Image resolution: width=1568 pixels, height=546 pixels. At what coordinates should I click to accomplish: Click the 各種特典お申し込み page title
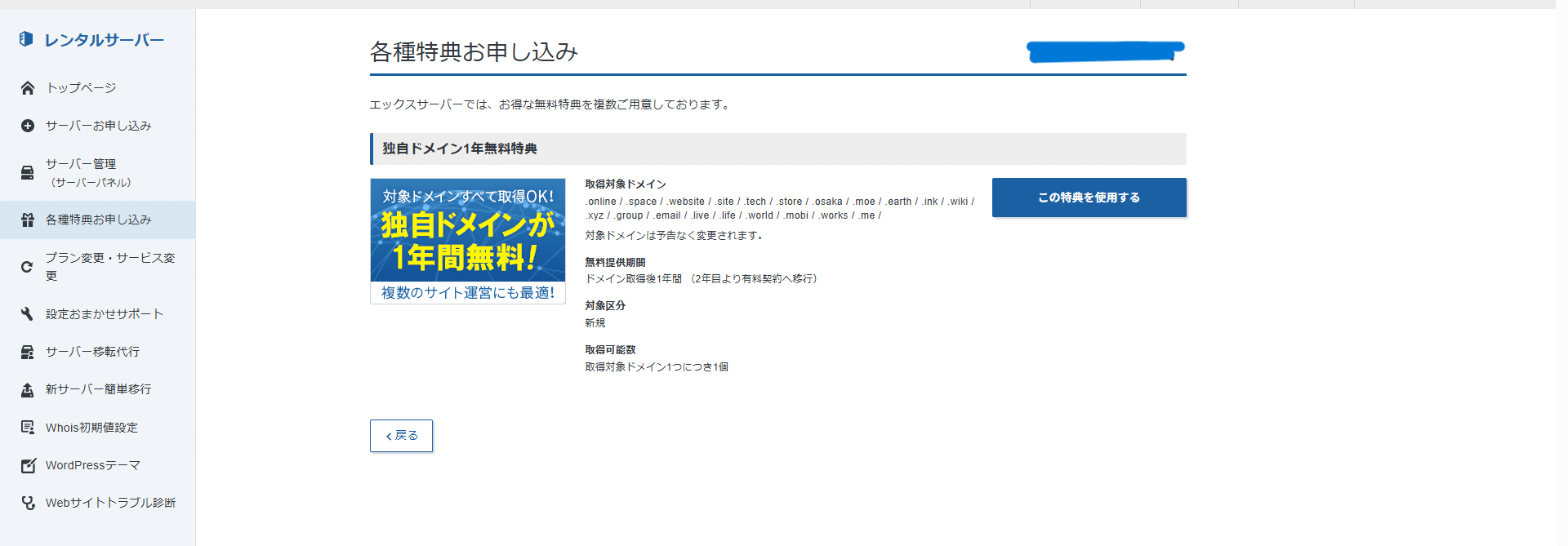tap(474, 52)
